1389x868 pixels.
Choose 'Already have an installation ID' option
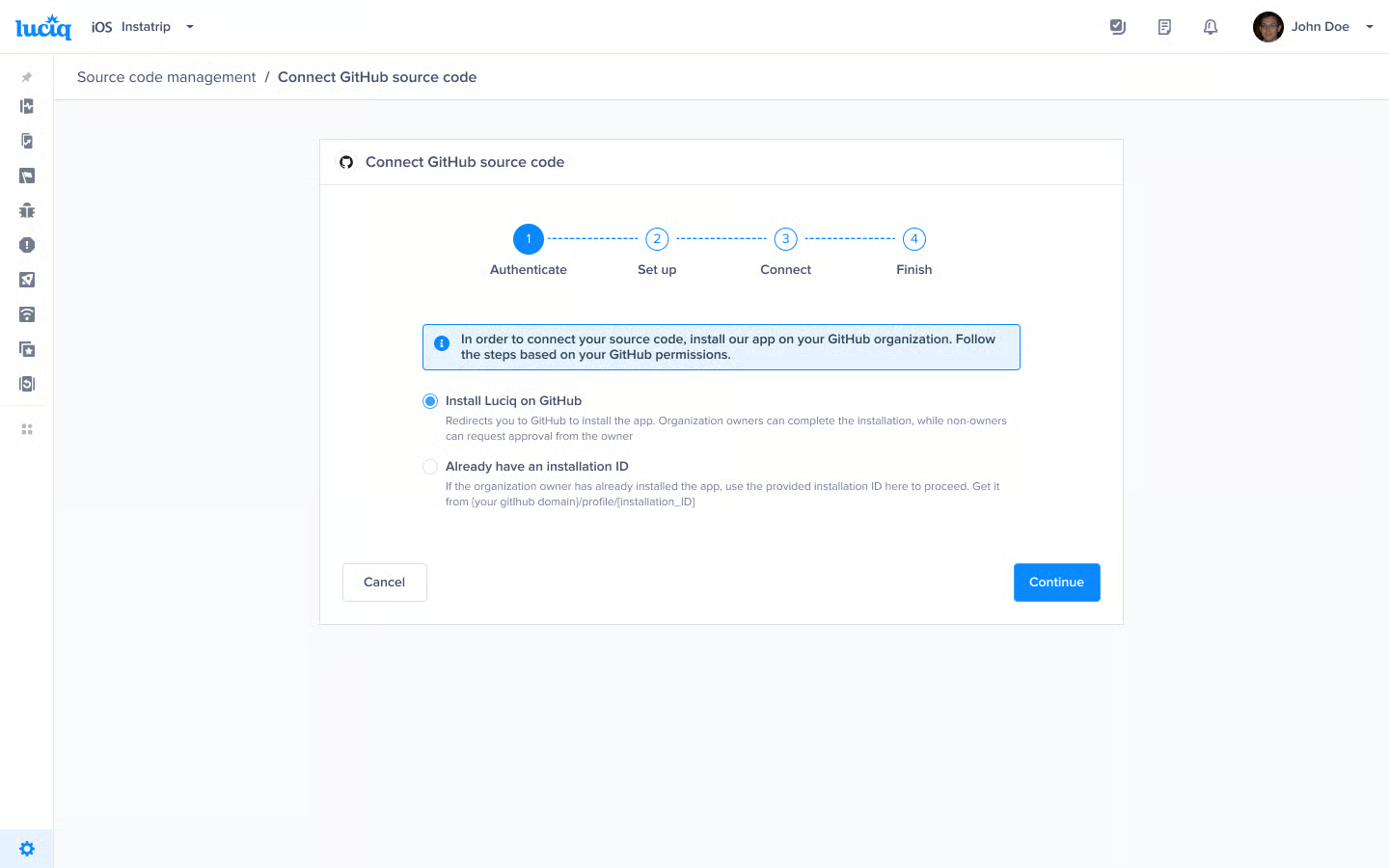(430, 467)
